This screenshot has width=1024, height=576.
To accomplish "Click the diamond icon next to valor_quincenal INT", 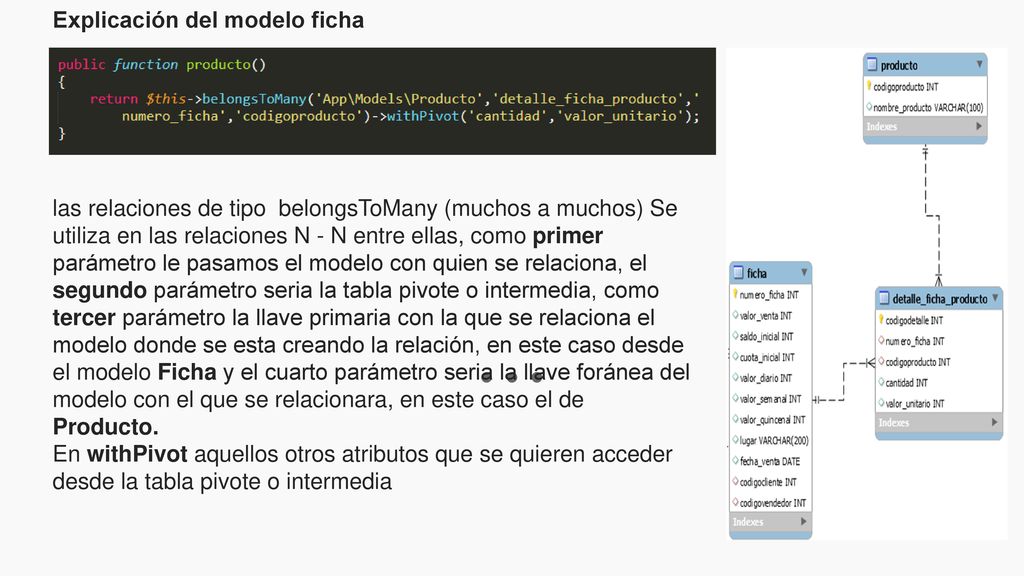I will coord(735,419).
